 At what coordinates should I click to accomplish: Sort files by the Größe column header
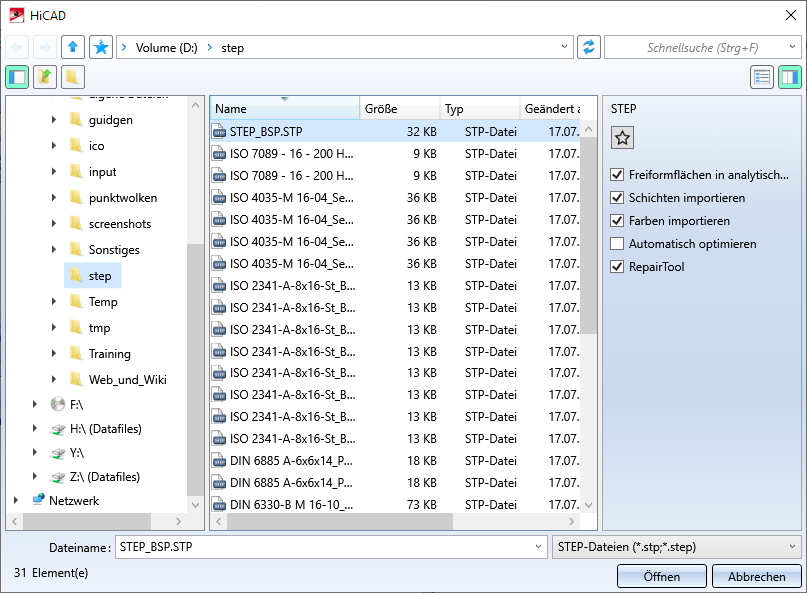399,109
